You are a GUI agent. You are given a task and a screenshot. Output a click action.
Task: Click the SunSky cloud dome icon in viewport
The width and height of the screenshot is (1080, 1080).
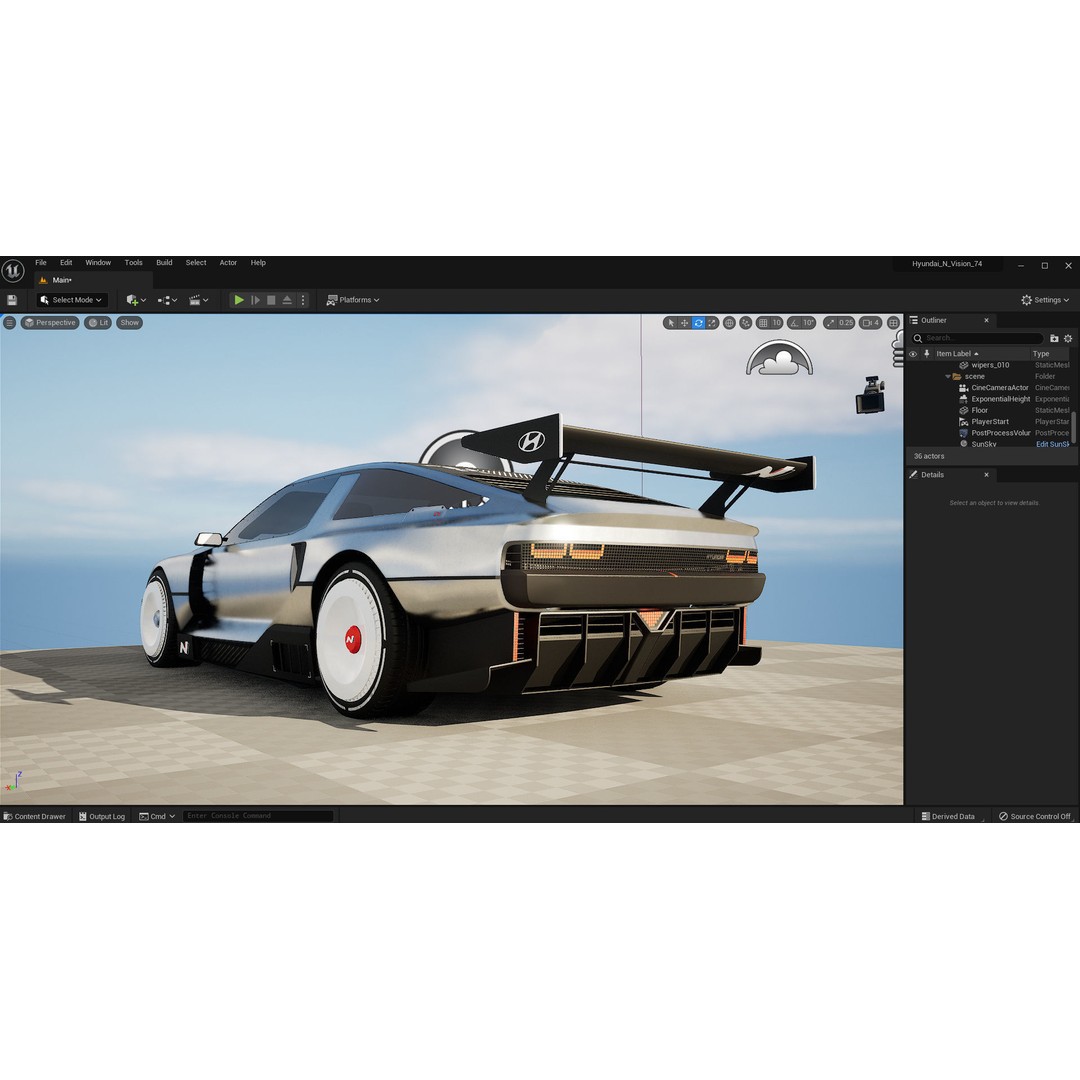pyautogui.click(x=779, y=358)
